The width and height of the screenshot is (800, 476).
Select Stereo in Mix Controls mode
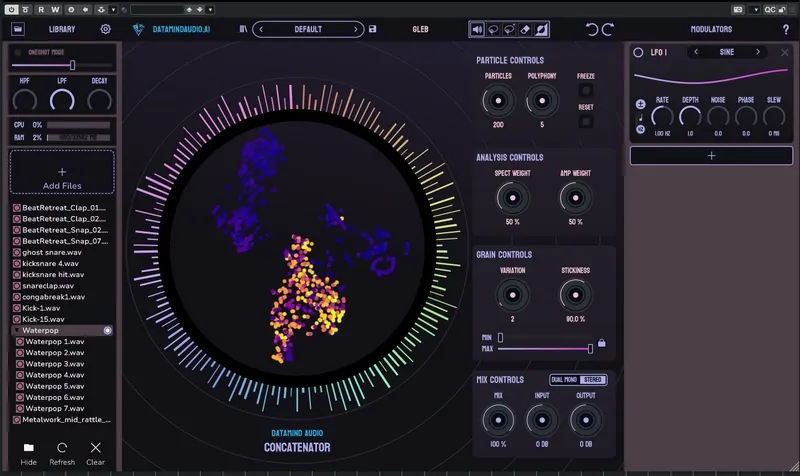[594, 380]
